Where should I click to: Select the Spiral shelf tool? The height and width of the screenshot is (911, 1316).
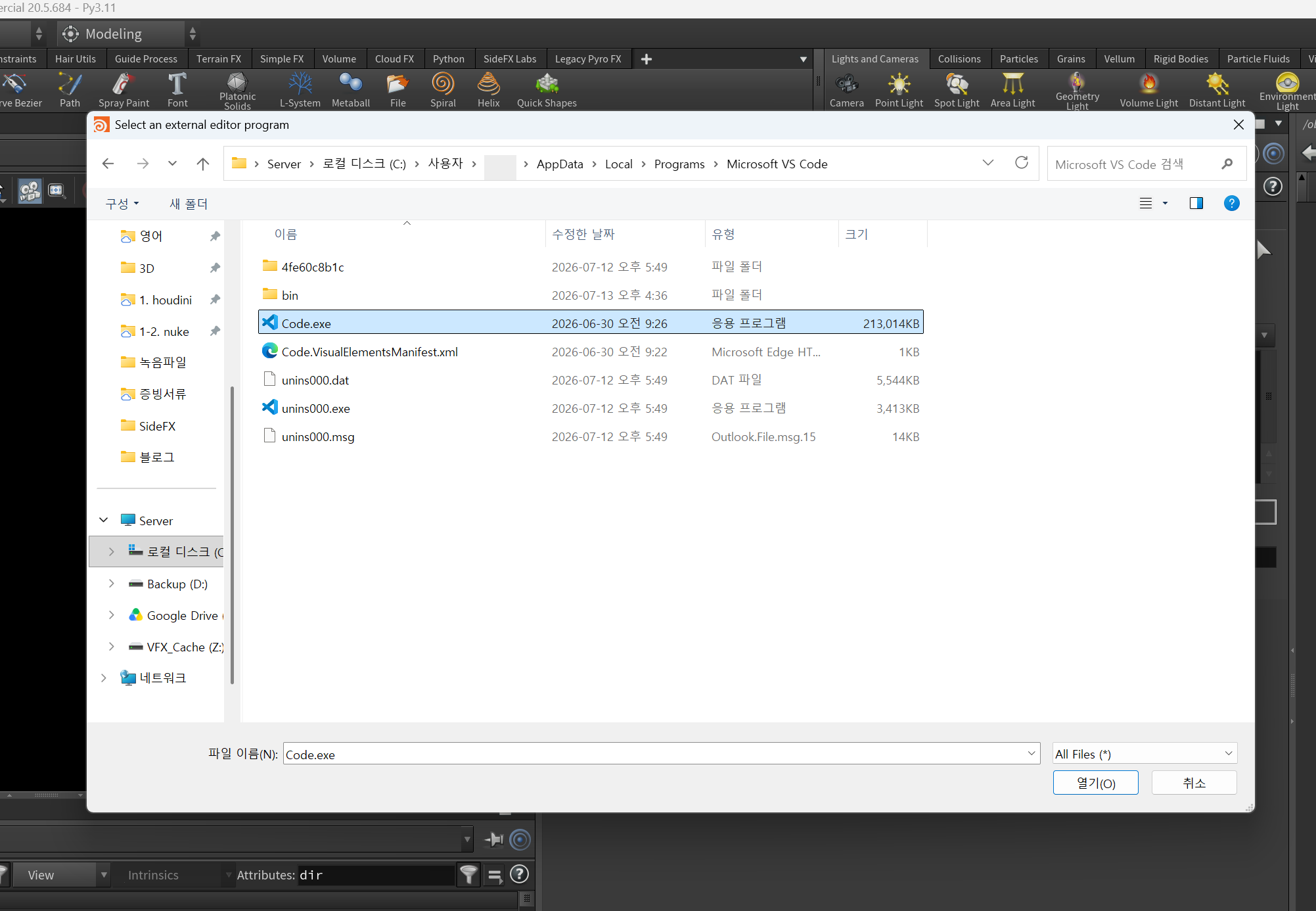[x=443, y=90]
